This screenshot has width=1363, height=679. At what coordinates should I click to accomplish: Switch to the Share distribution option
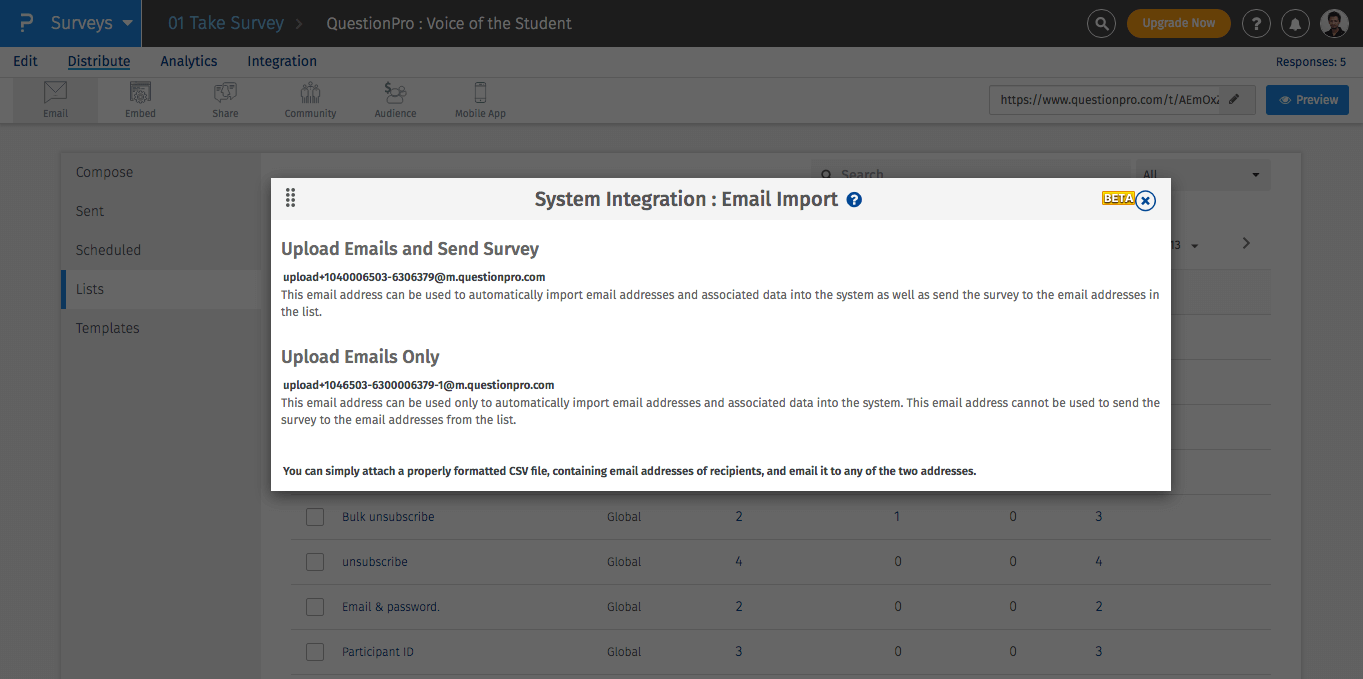coord(224,99)
